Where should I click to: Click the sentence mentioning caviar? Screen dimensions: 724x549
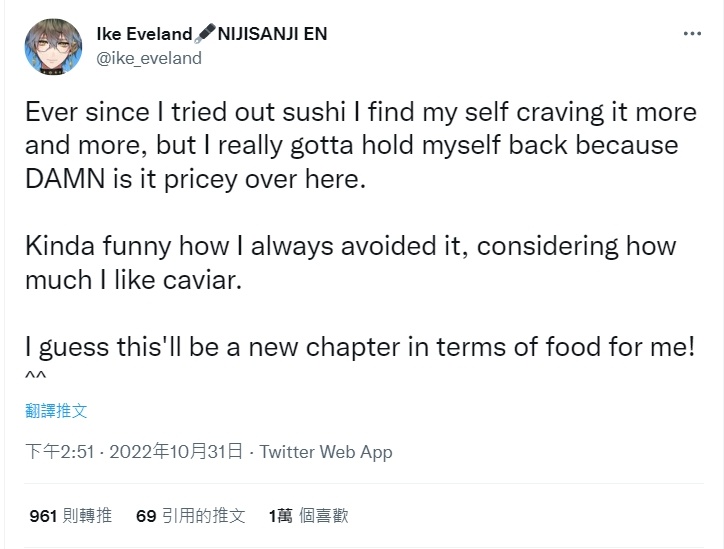tap(350, 263)
